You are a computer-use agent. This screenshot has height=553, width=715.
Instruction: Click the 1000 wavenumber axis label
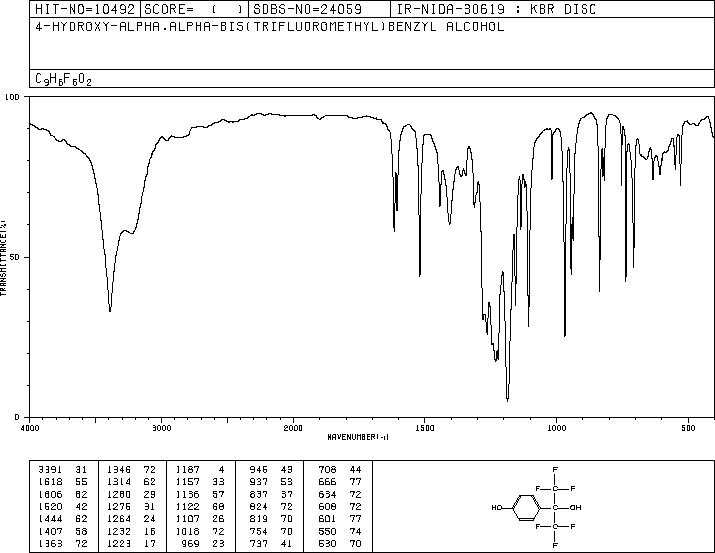click(556, 428)
